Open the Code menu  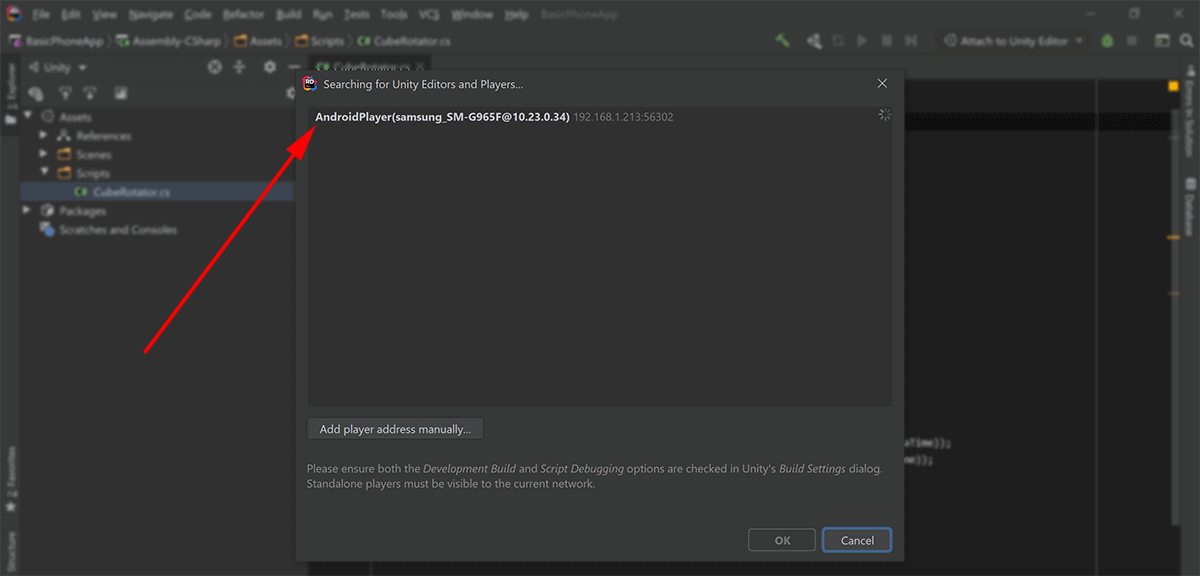coord(197,15)
